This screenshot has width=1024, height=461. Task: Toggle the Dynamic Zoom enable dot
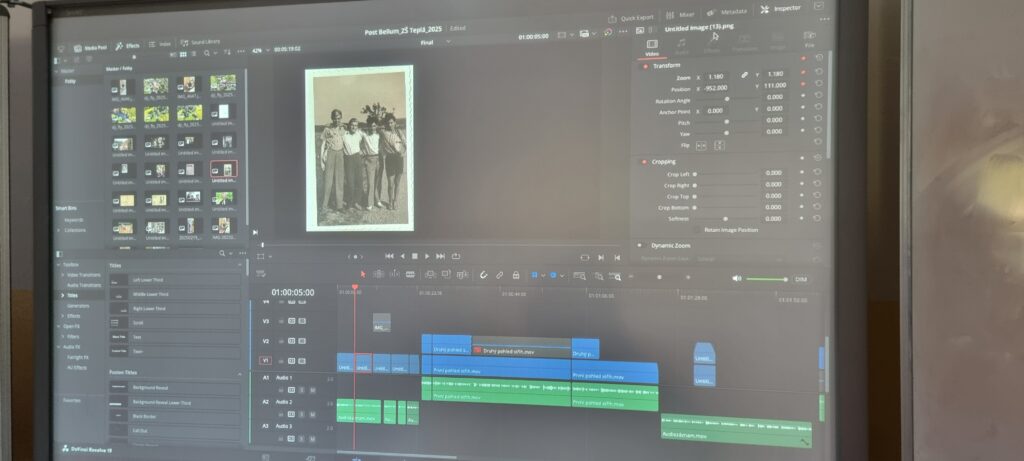[x=640, y=245]
